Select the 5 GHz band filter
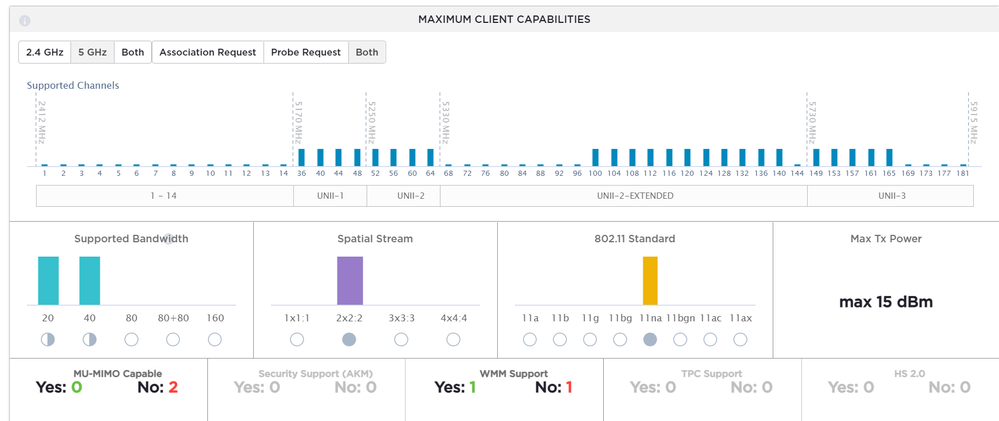The width and height of the screenshot is (999, 421). [x=92, y=52]
